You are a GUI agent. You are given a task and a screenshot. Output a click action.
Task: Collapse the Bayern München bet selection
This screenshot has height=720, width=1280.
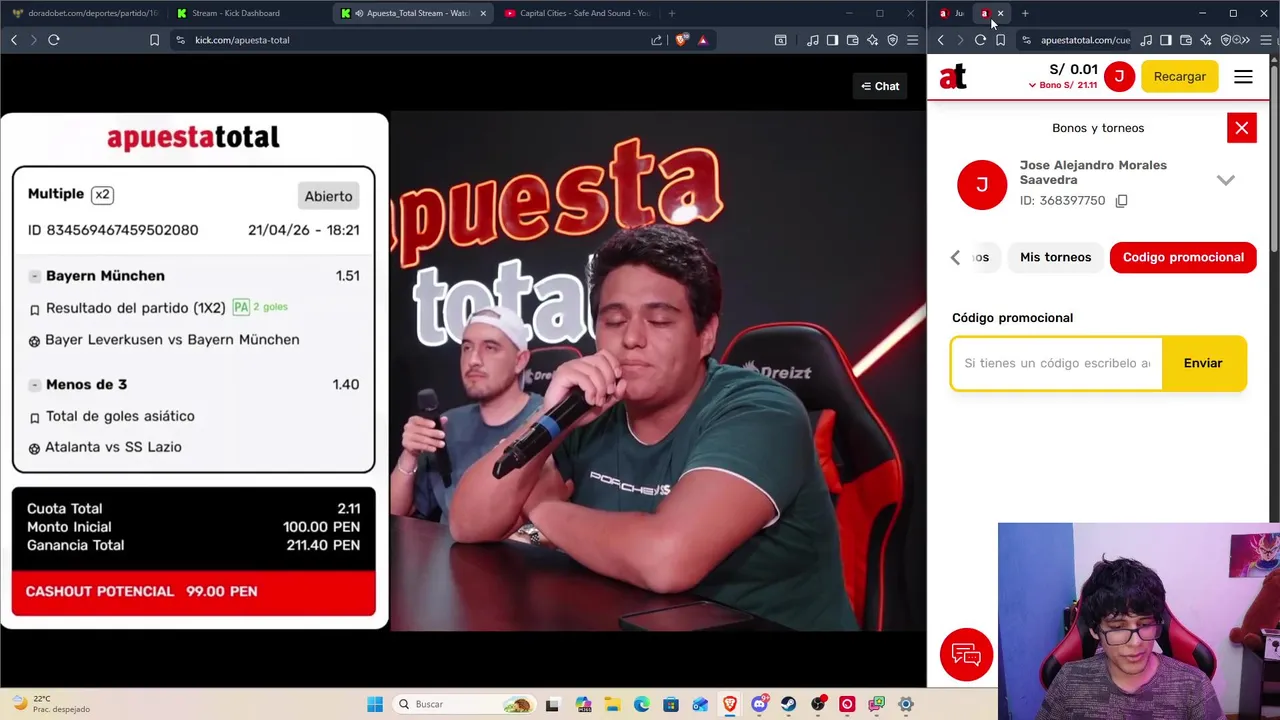coord(34,276)
